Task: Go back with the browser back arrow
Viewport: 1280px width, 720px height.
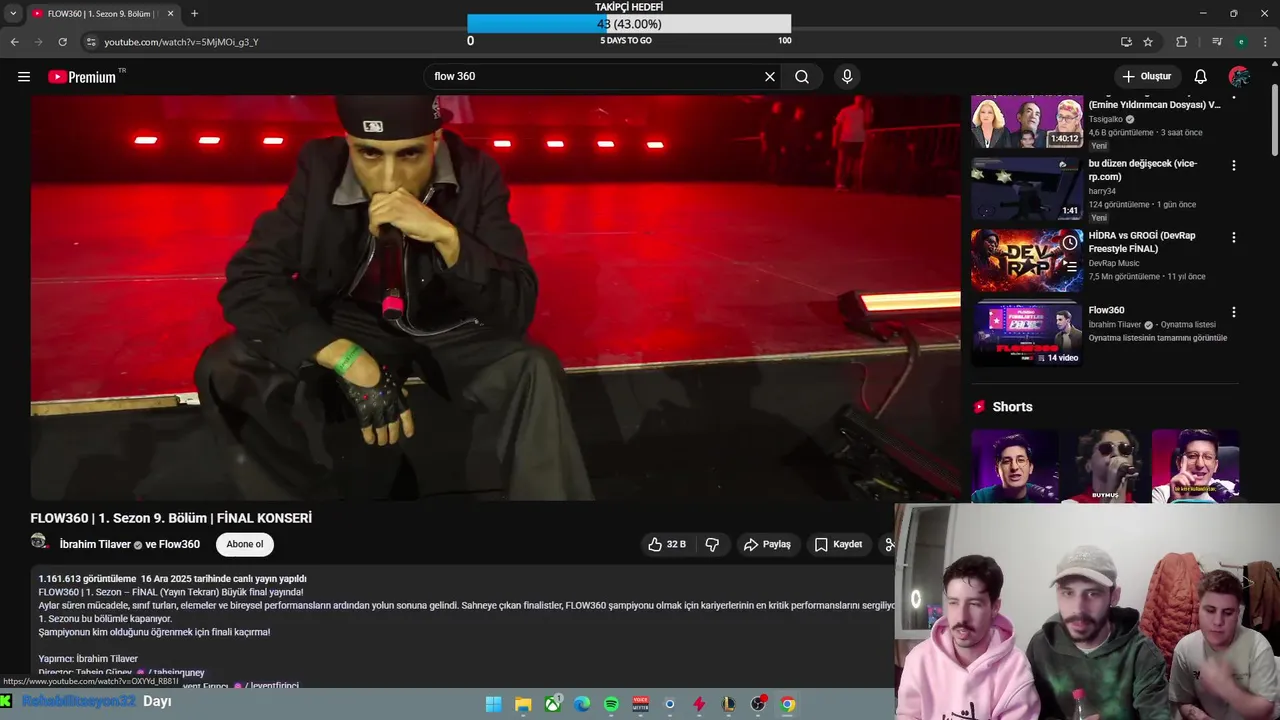Action: click(x=14, y=42)
